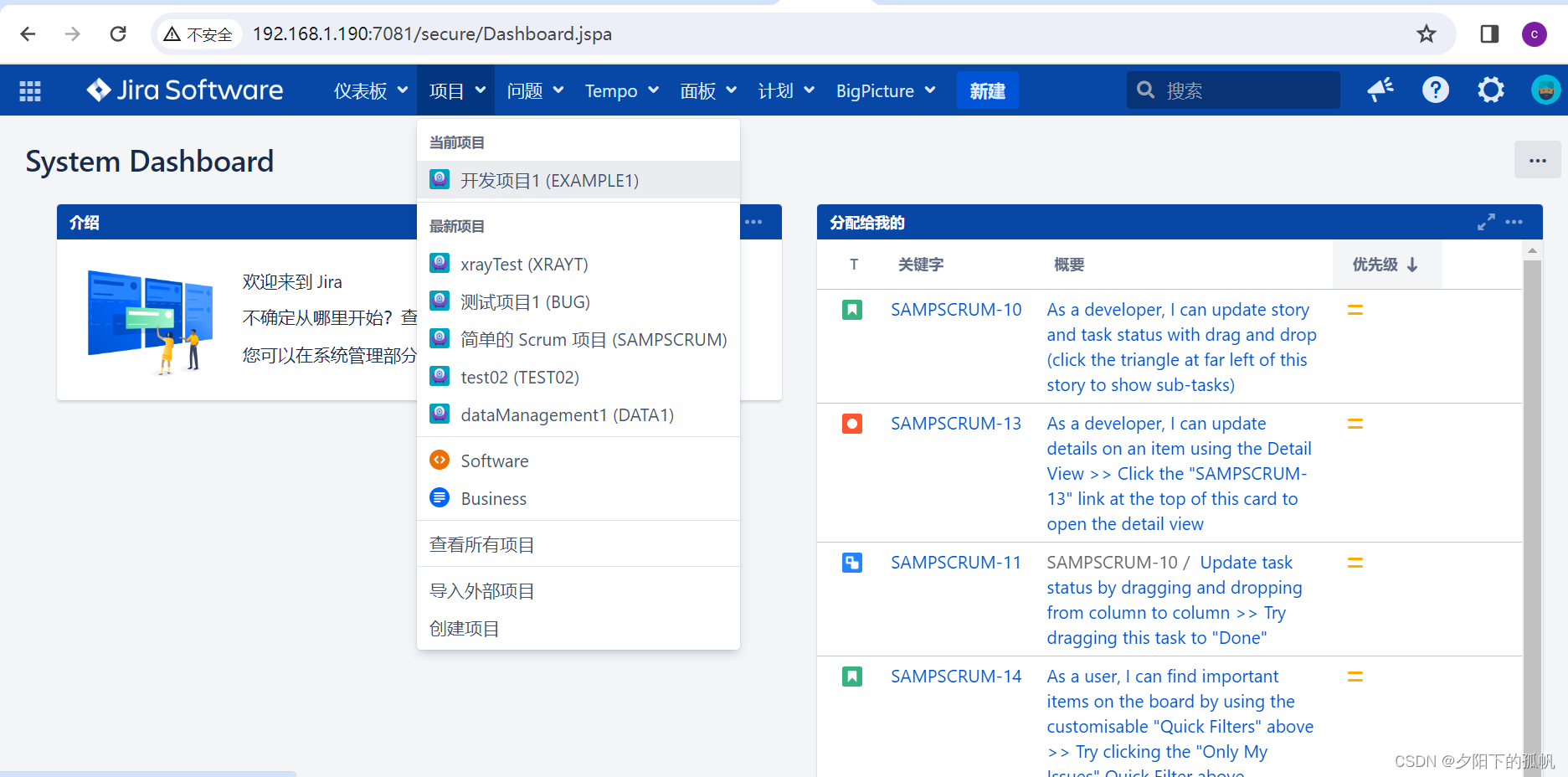Expand the 面板 dropdown menu
Viewport: 1568px width, 777px height.
(708, 90)
